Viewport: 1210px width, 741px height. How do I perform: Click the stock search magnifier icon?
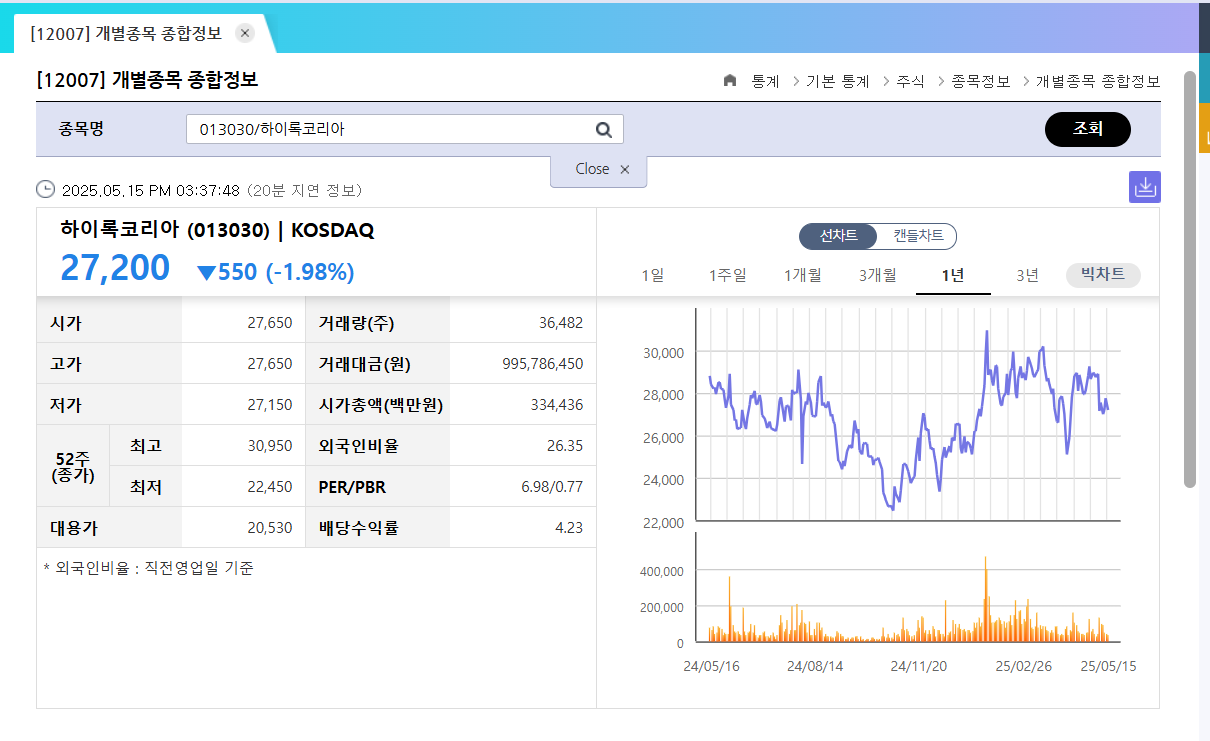click(603, 129)
